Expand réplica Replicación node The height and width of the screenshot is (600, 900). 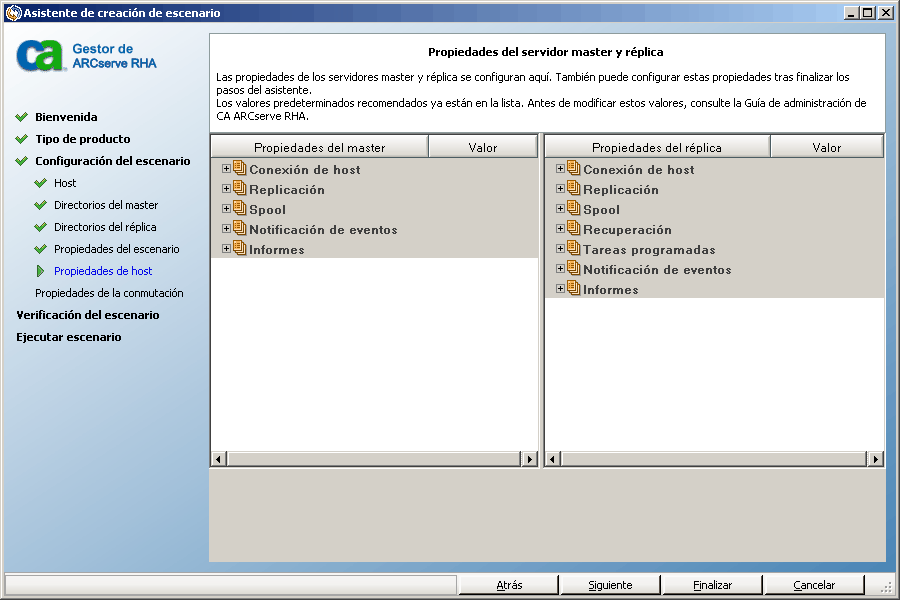pos(560,189)
